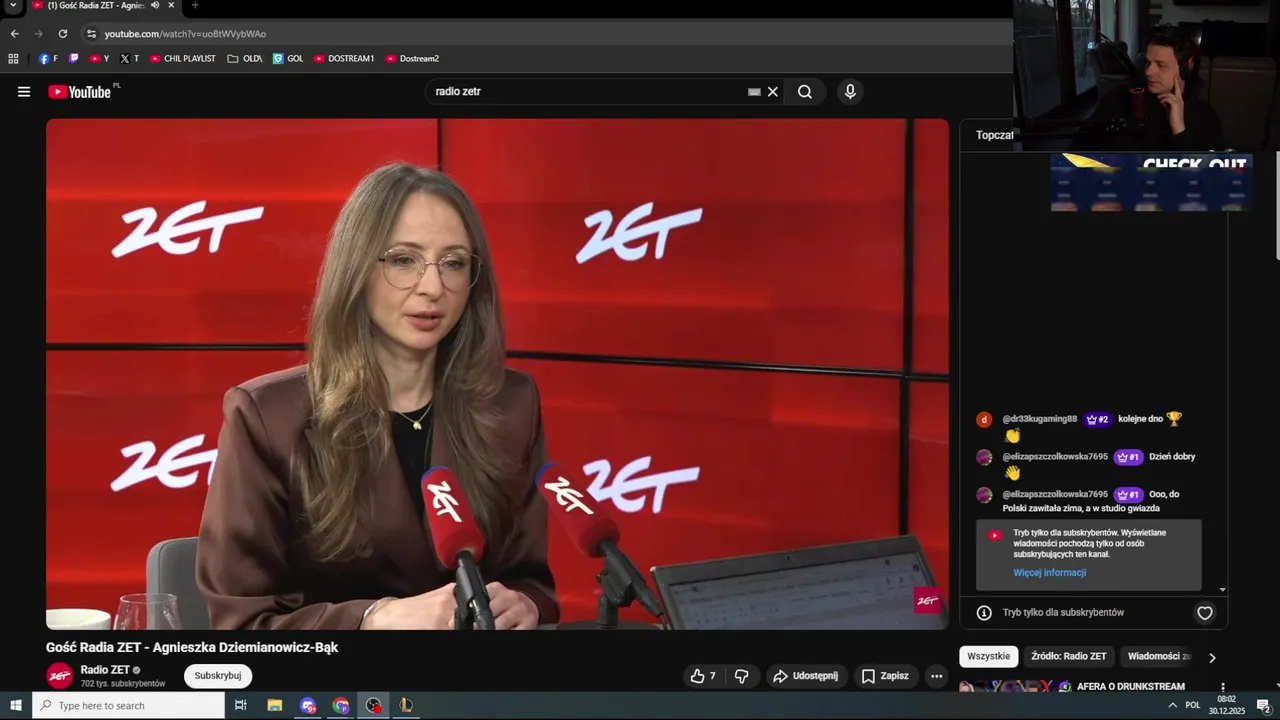Click the Radio ZET video player
This screenshot has height=720, width=1280.
[497, 374]
